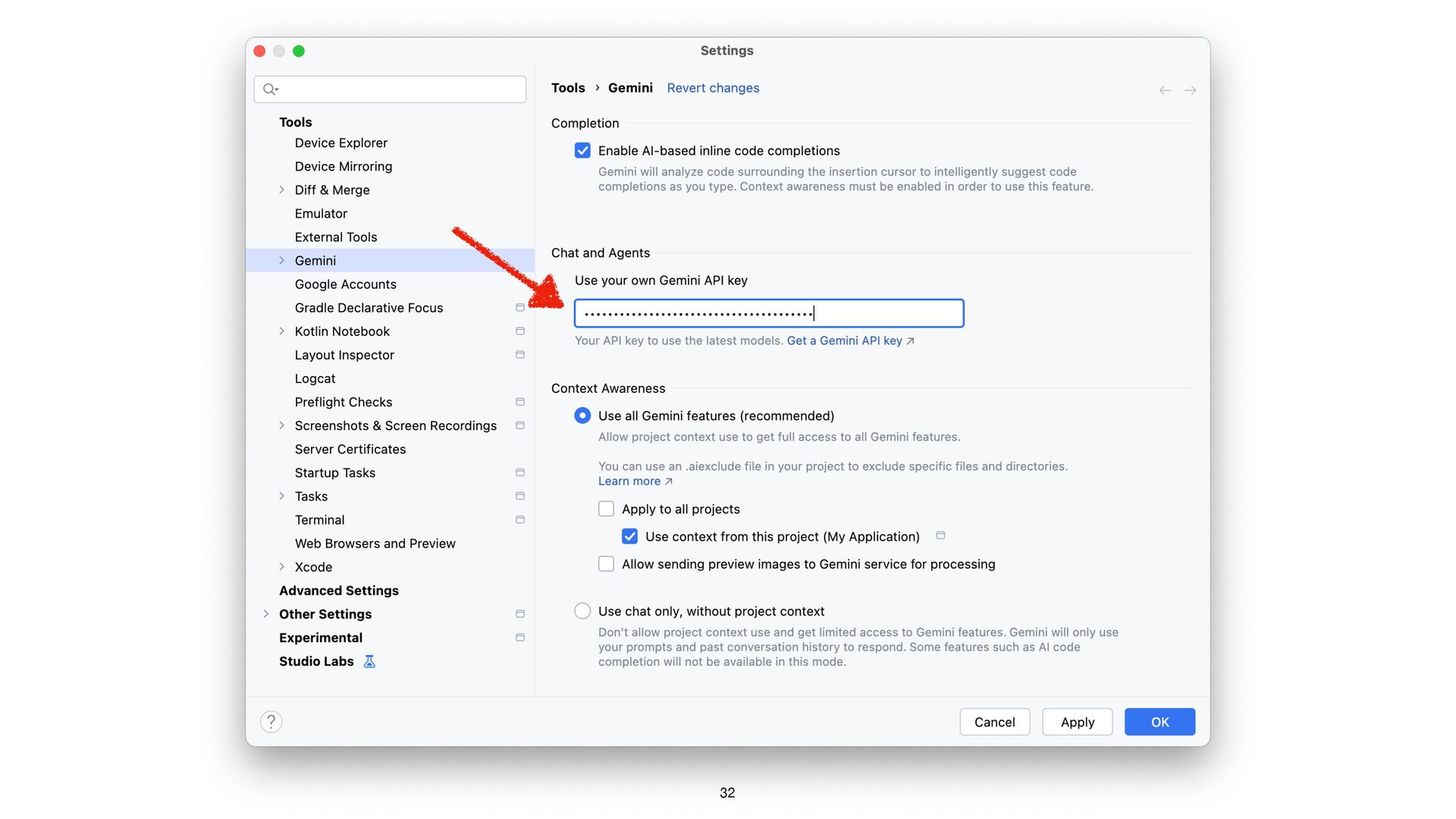Open Logcat settings page
The width and height of the screenshot is (1456, 819).
[x=315, y=378]
